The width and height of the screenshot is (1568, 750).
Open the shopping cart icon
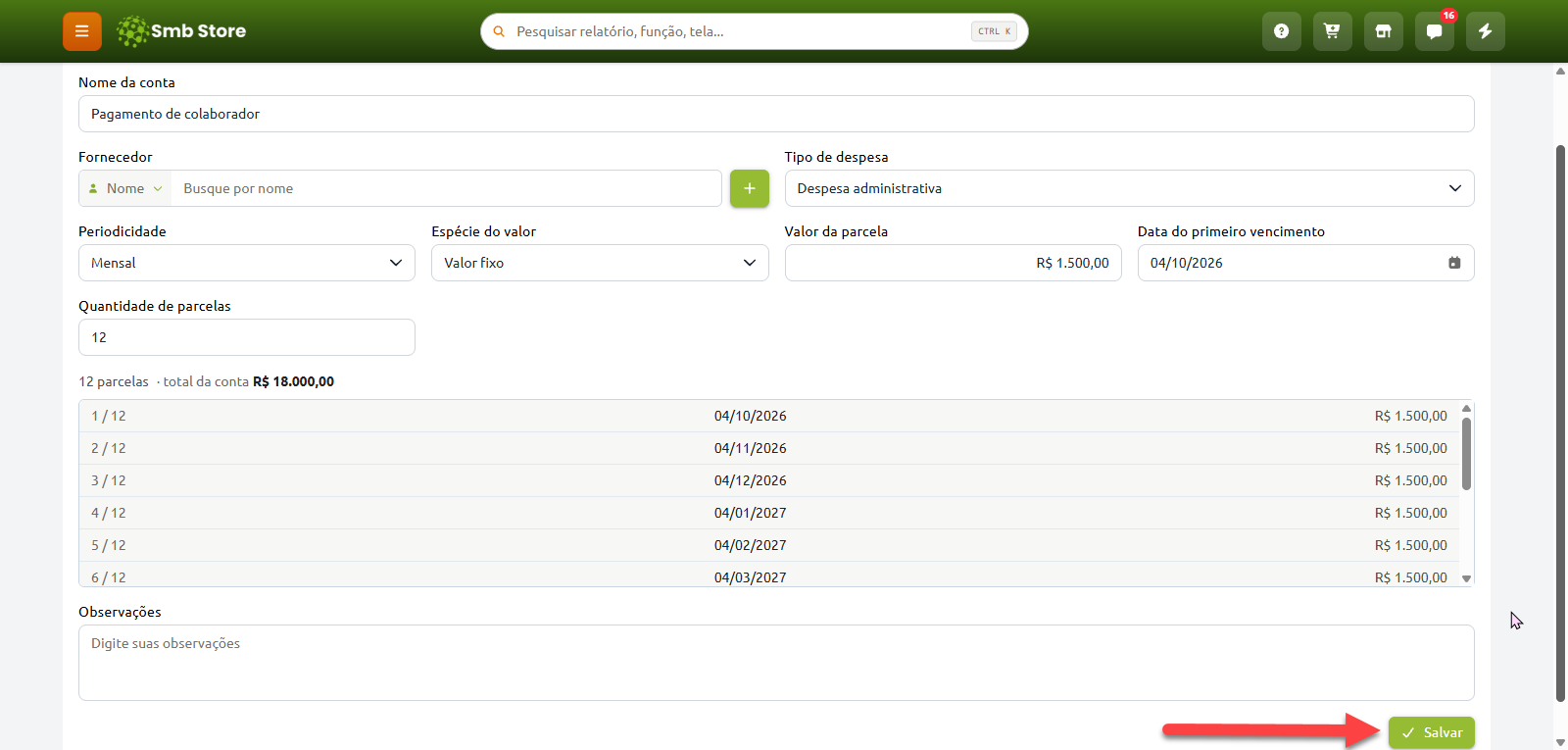pos(1332,31)
